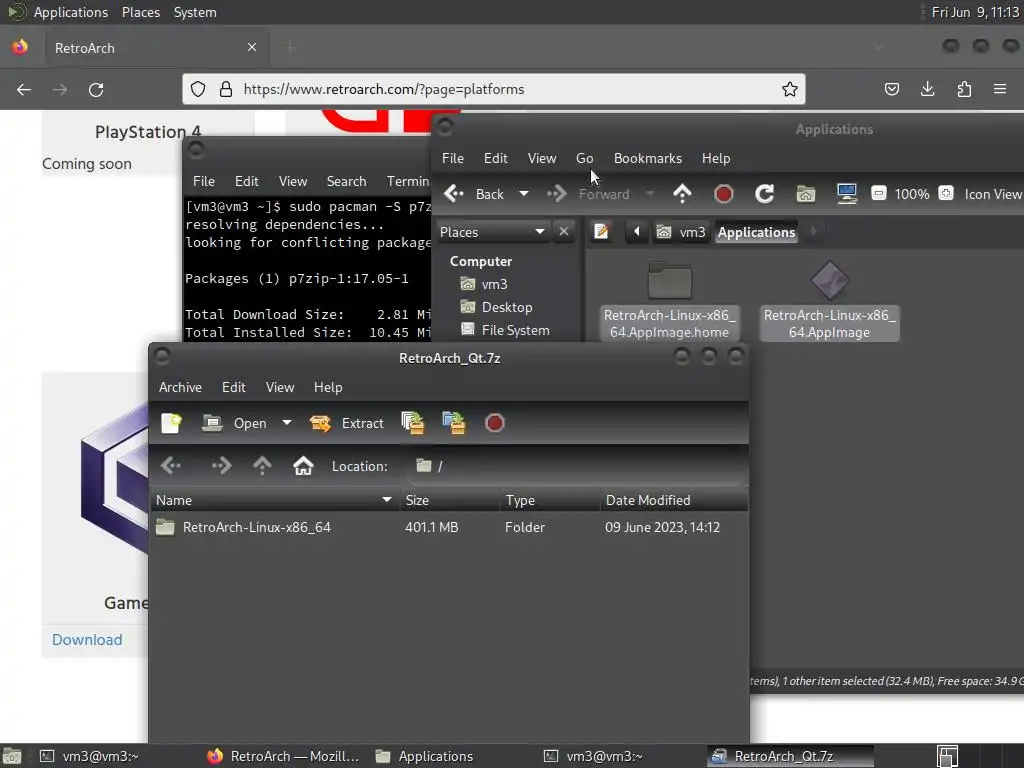Screen dimensions: 1024x768
Task: Open the Firefox hamburger menu
Action: pos(1000,89)
